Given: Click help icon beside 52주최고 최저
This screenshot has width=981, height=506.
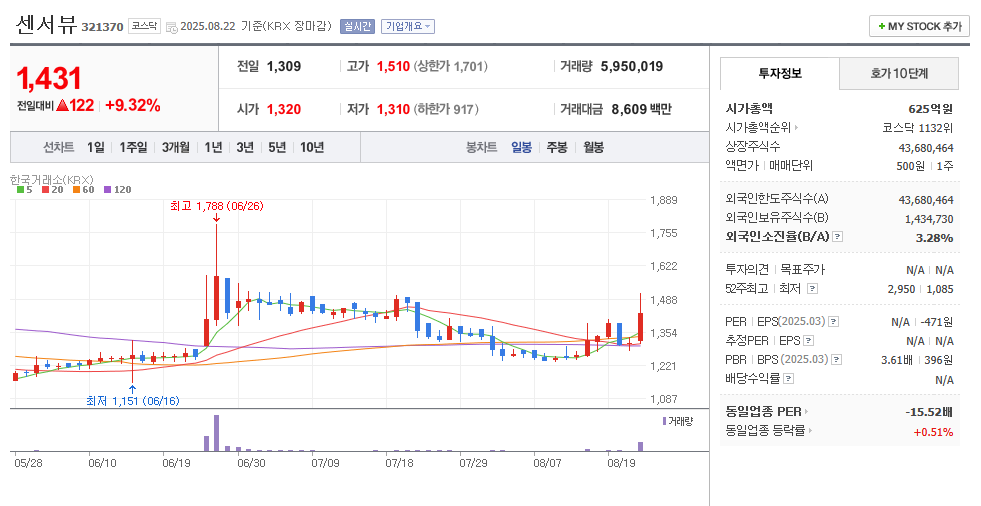Looking at the screenshot, I should pos(812,289).
